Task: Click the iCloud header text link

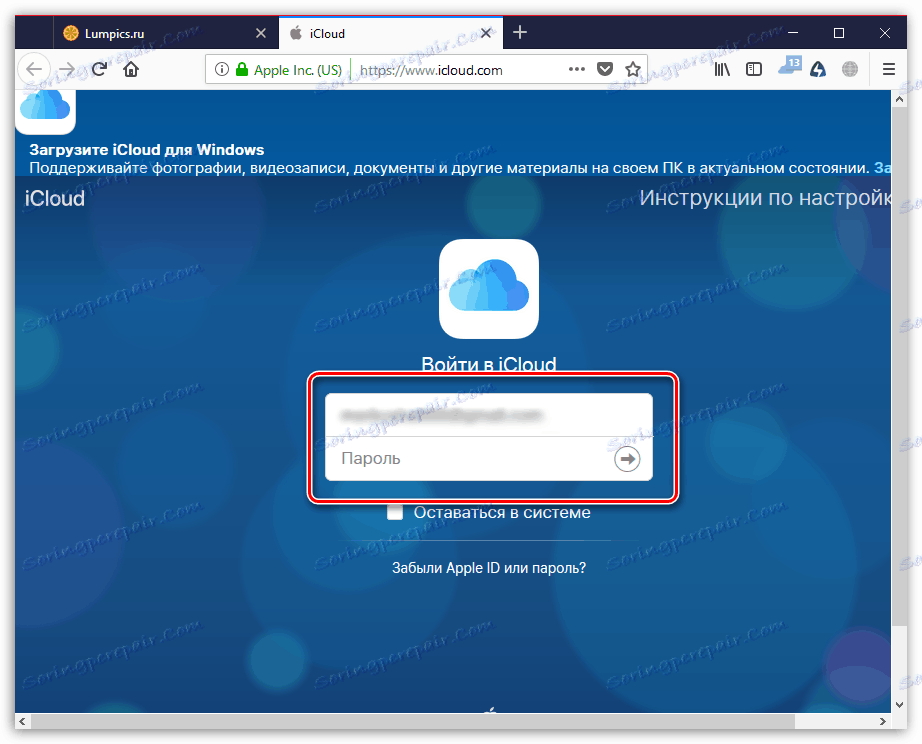Action: tap(55, 199)
